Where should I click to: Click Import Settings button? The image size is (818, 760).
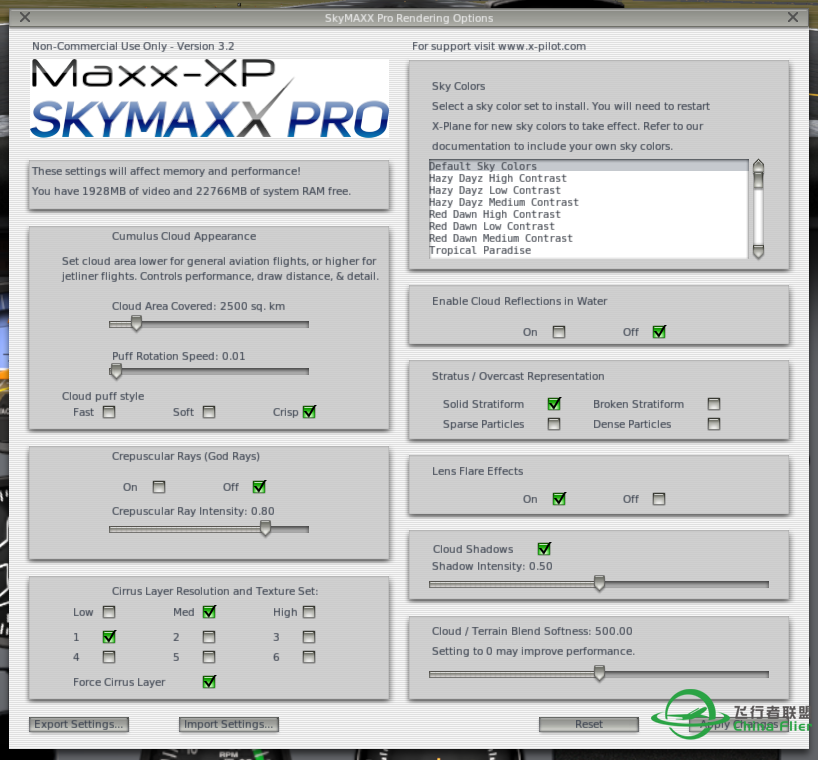tap(228, 724)
